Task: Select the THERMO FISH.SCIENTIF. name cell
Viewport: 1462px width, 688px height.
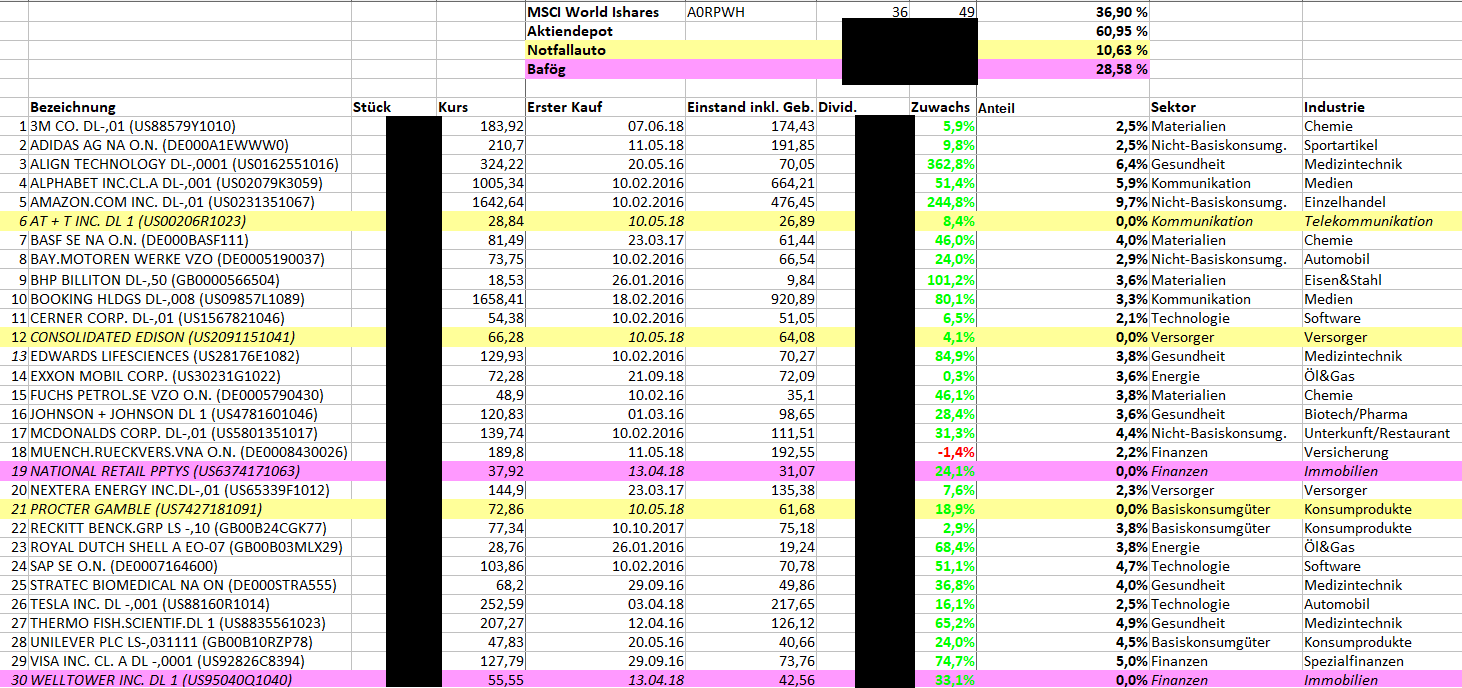Action: pyautogui.click(x=190, y=623)
